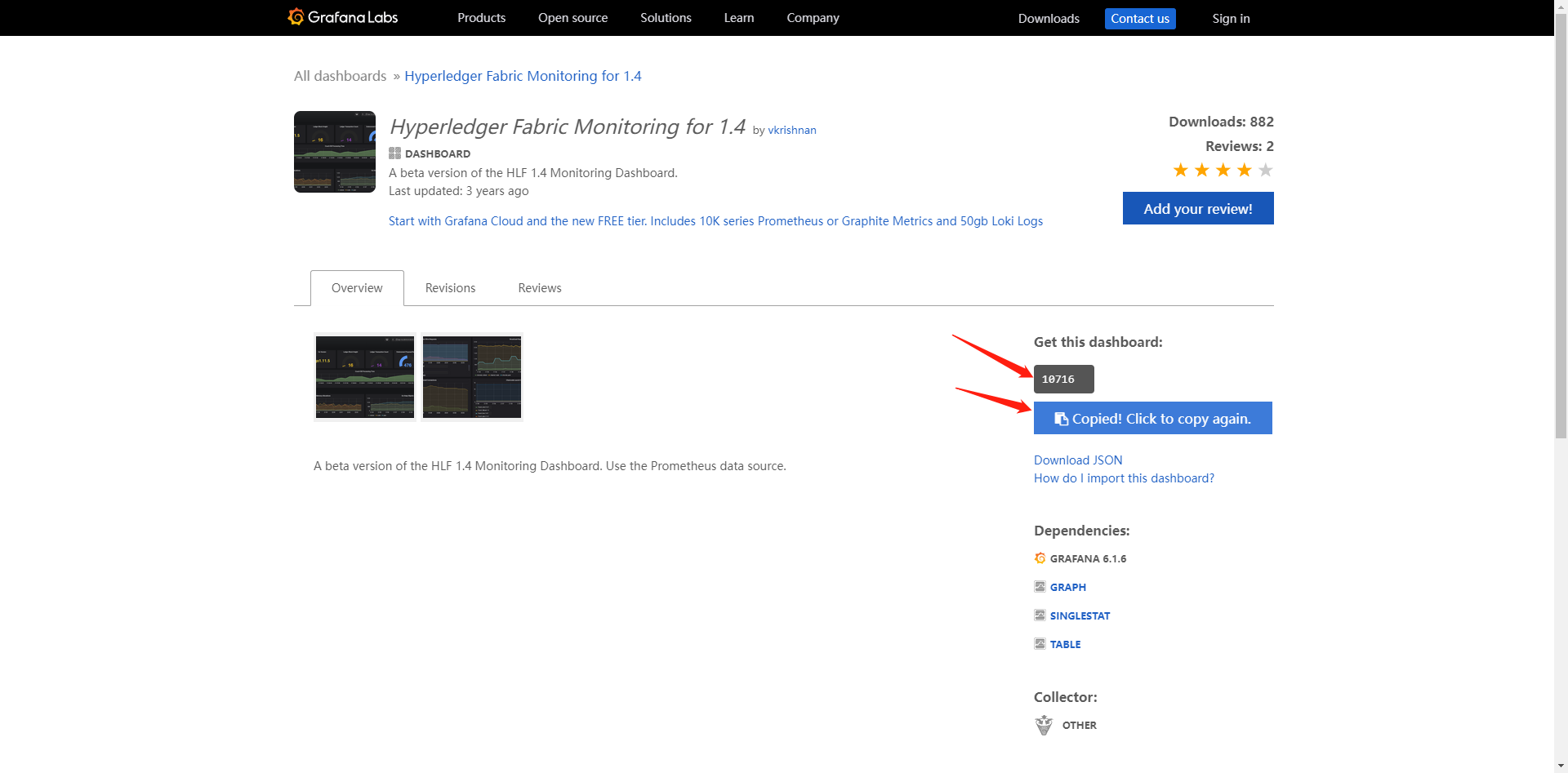Click the Last updated: 3 years ago text
The height and width of the screenshot is (773, 1568).
pos(458,191)
